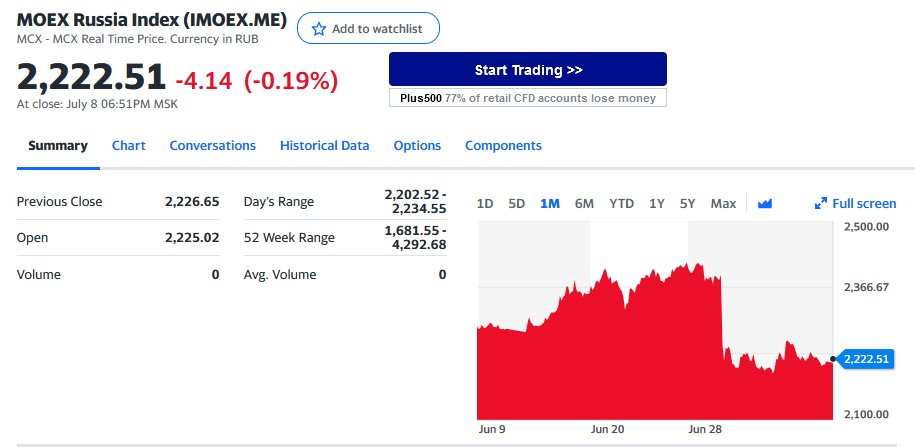Image resolution: width=915 pixels, height=447 pixels.
Task: Click the Day's Range label
Action: (x=278, y=202)
